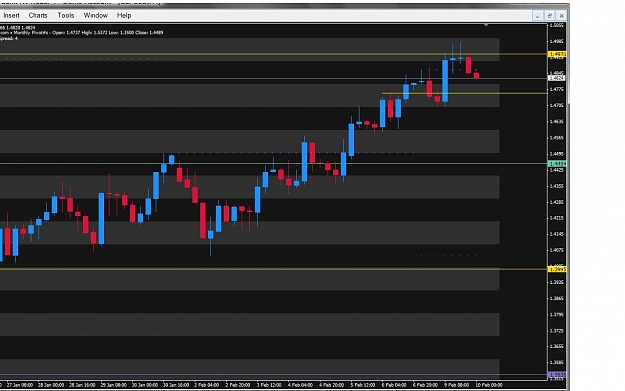Select the 10 Feb 00:00 time label
The width and height of the screenshot is (625, 391).
[489, 385]
